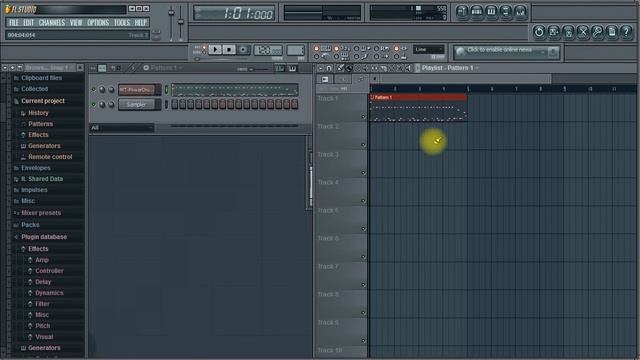Collapse the Current project folder
Screen dimensions: 640x360
point(43,101)
